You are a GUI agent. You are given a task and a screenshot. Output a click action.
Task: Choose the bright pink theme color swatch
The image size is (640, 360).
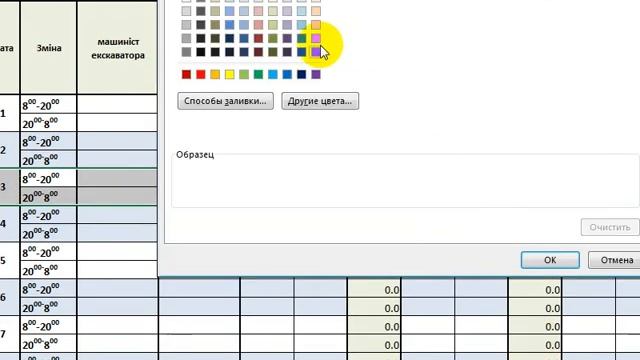[316, 38]
